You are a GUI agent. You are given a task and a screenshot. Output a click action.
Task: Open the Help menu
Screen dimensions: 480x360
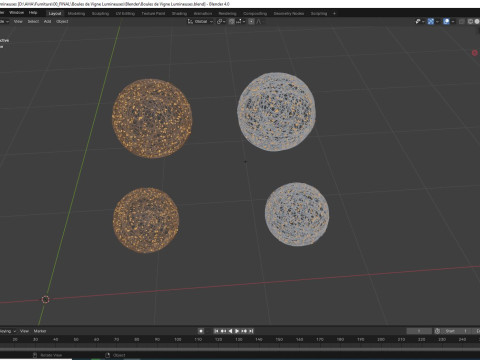(33, 13)
